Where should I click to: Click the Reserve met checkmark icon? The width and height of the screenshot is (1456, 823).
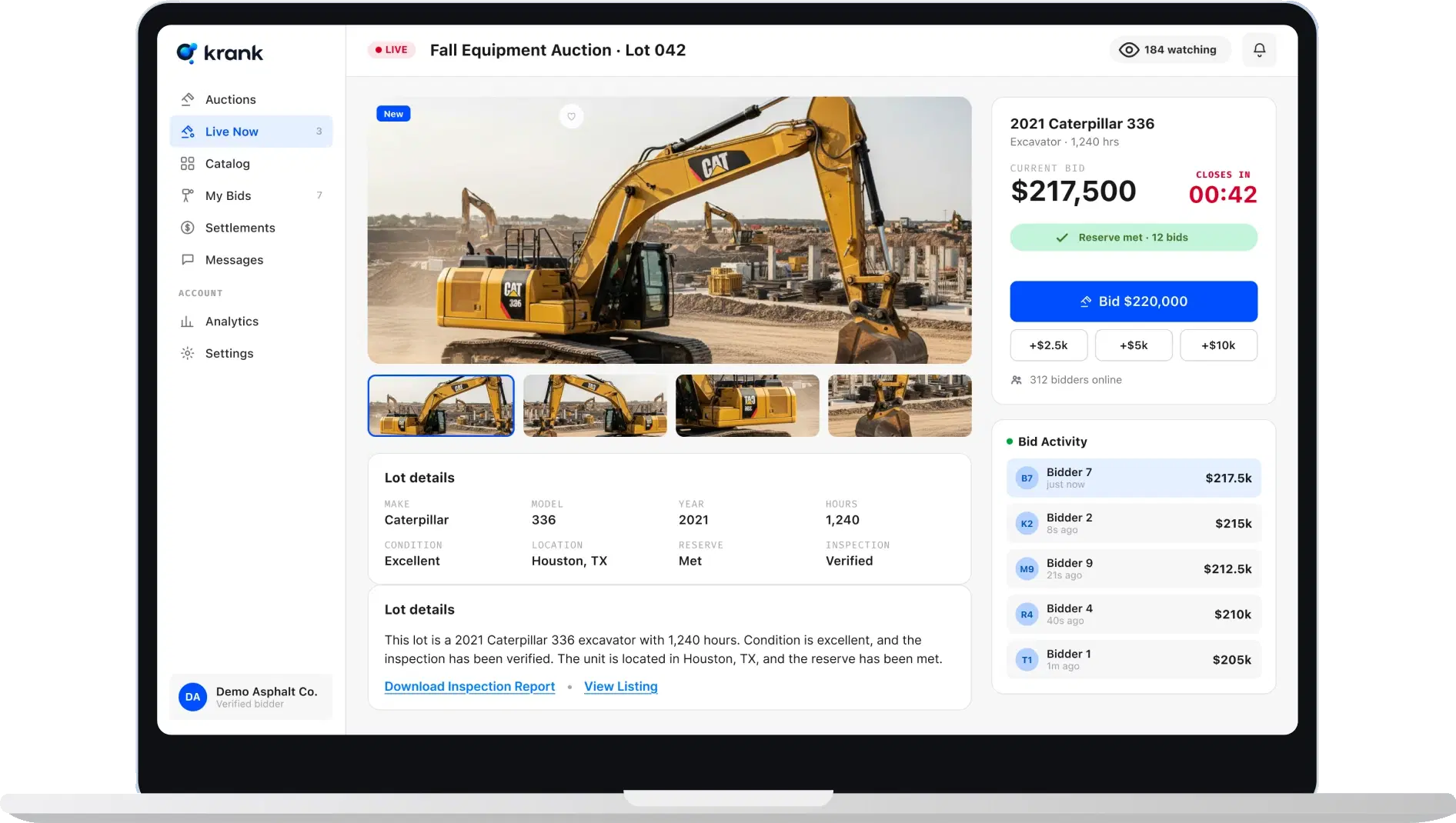pos(1062,238)
